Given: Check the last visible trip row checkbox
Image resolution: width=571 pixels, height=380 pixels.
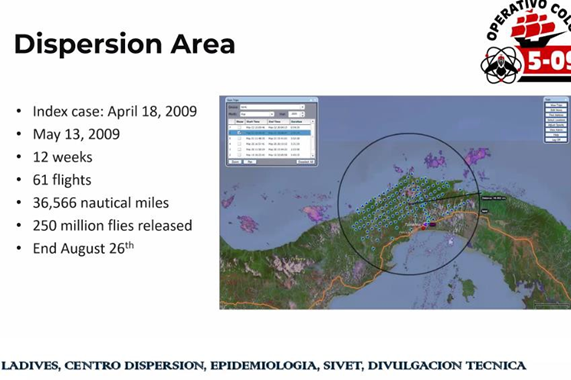Looking at the screenshot, I should [239, 155].
